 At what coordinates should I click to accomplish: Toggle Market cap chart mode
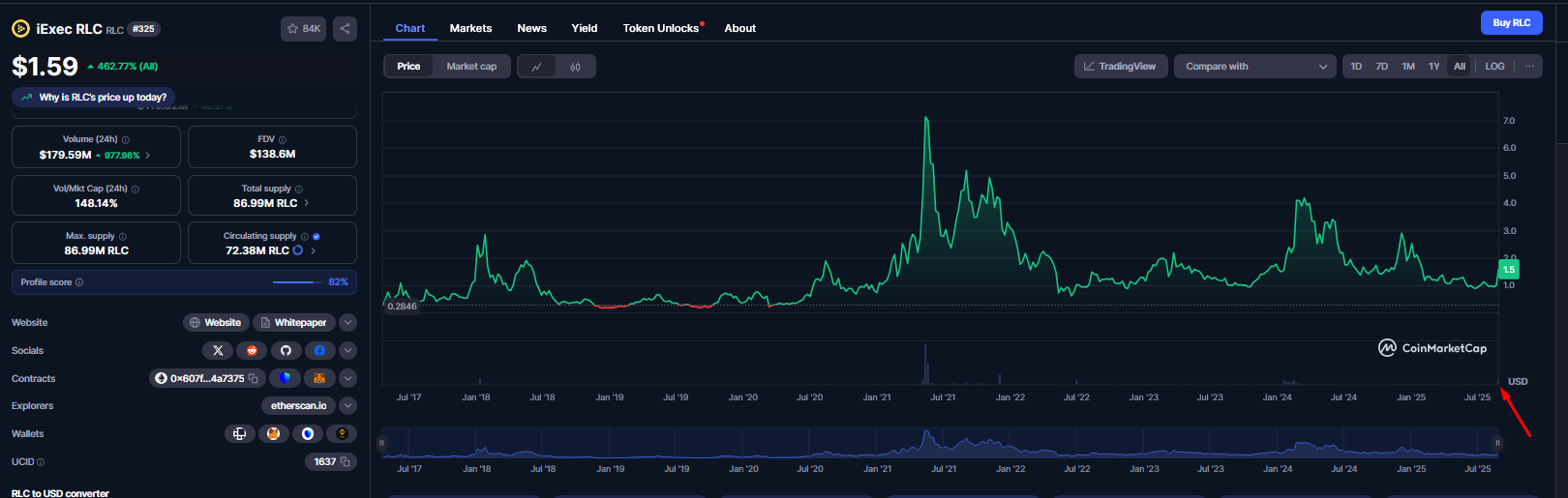[471, 67]
